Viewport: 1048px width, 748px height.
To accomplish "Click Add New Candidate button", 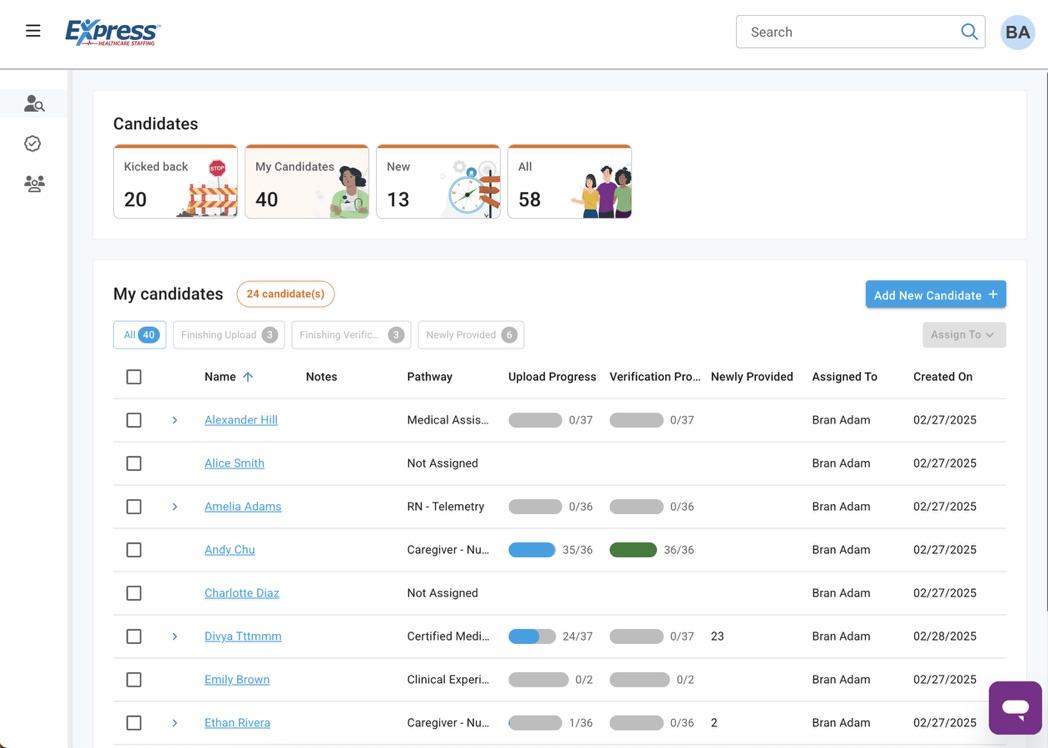I will click(x=935, y=295).
